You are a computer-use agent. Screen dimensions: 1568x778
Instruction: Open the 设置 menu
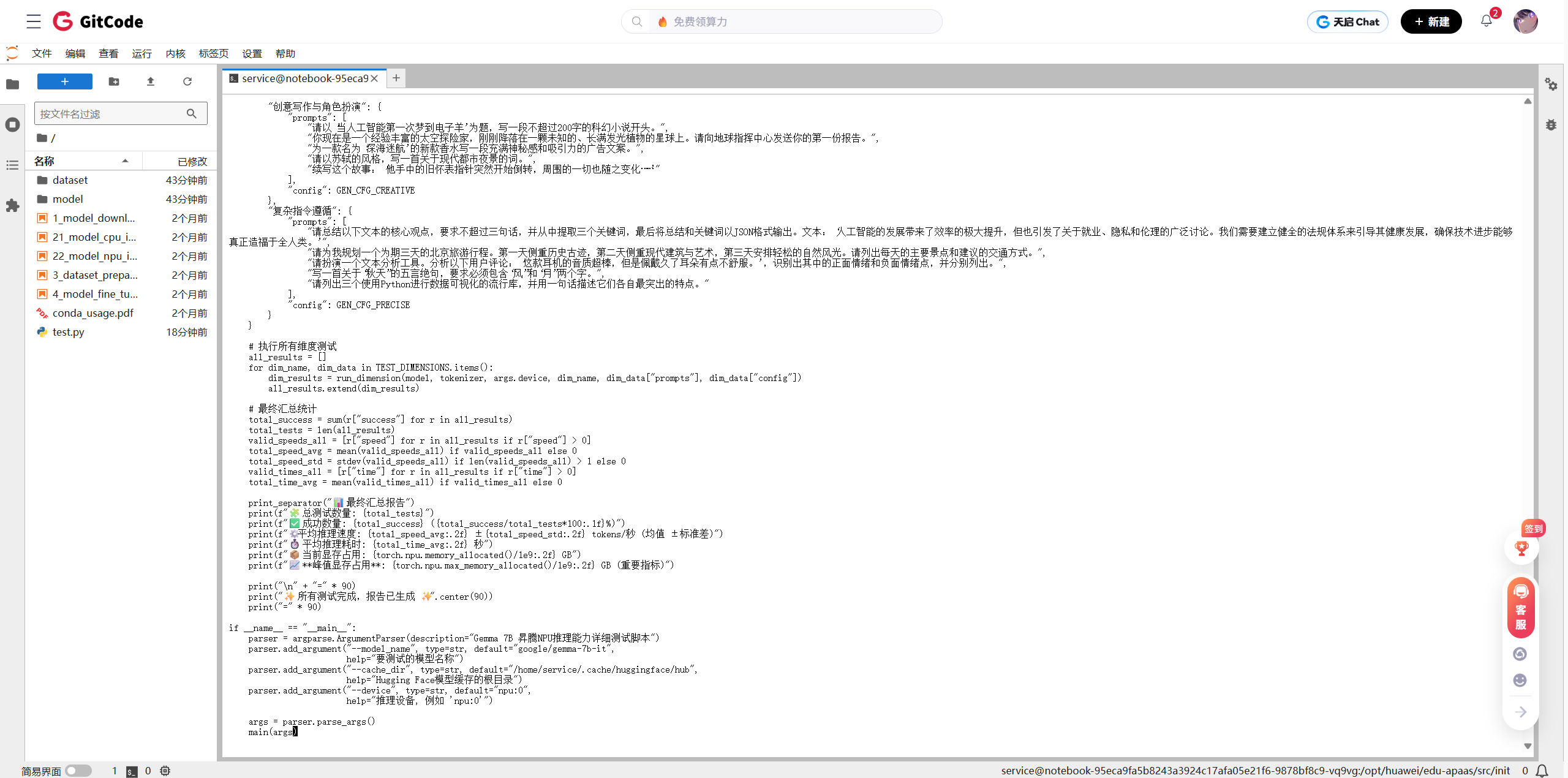[x=252, y=54]
